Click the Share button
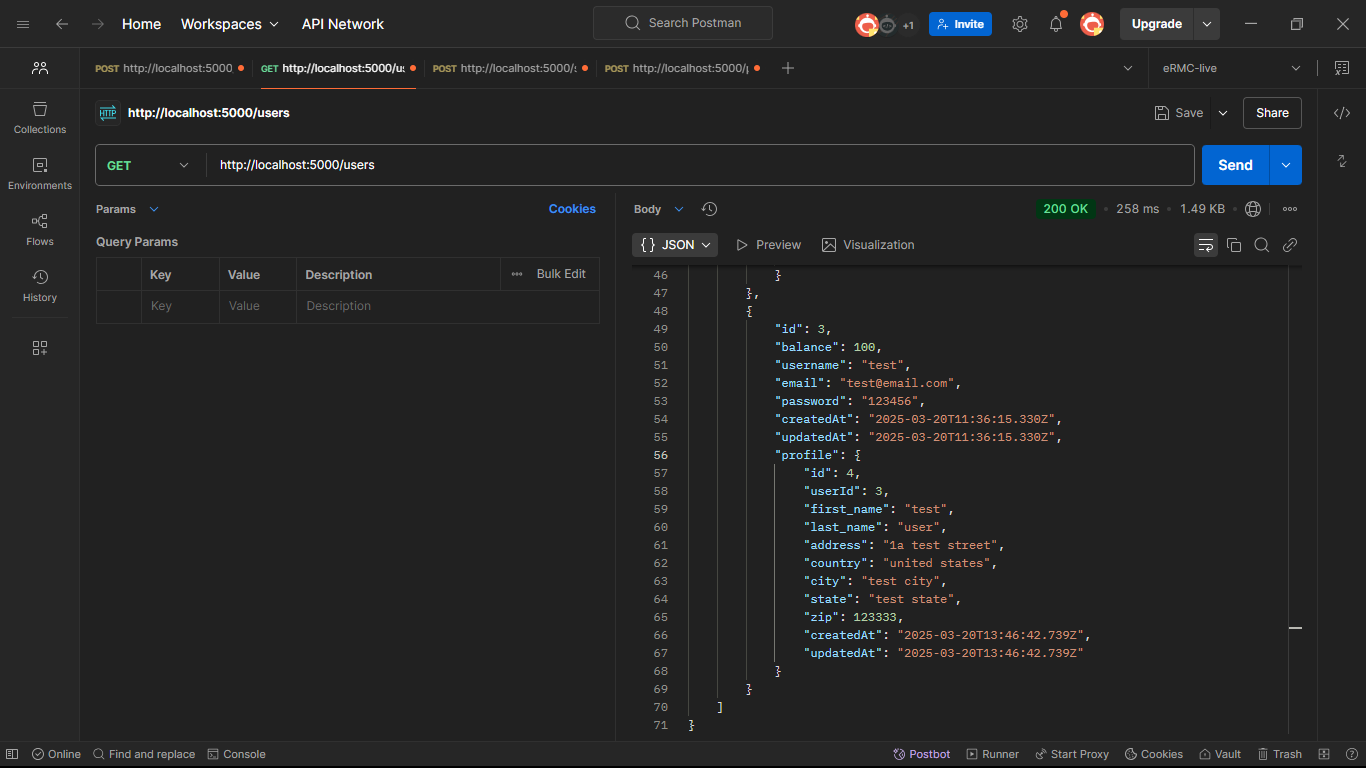This screenshot has width=1366, height=768. click(x=1272, y=113)
